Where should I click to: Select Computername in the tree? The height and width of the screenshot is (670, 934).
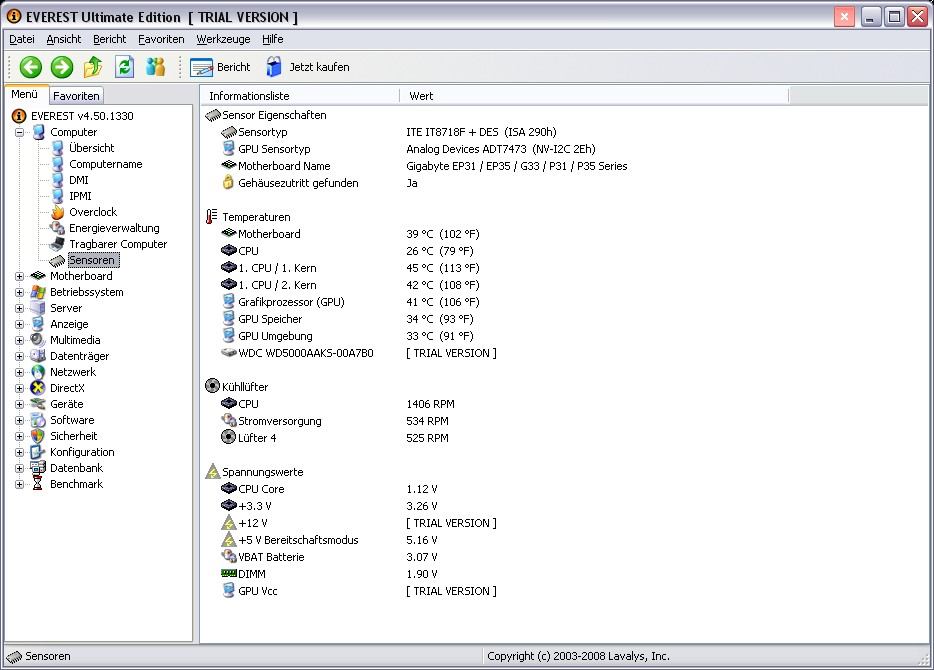[105, 164]
